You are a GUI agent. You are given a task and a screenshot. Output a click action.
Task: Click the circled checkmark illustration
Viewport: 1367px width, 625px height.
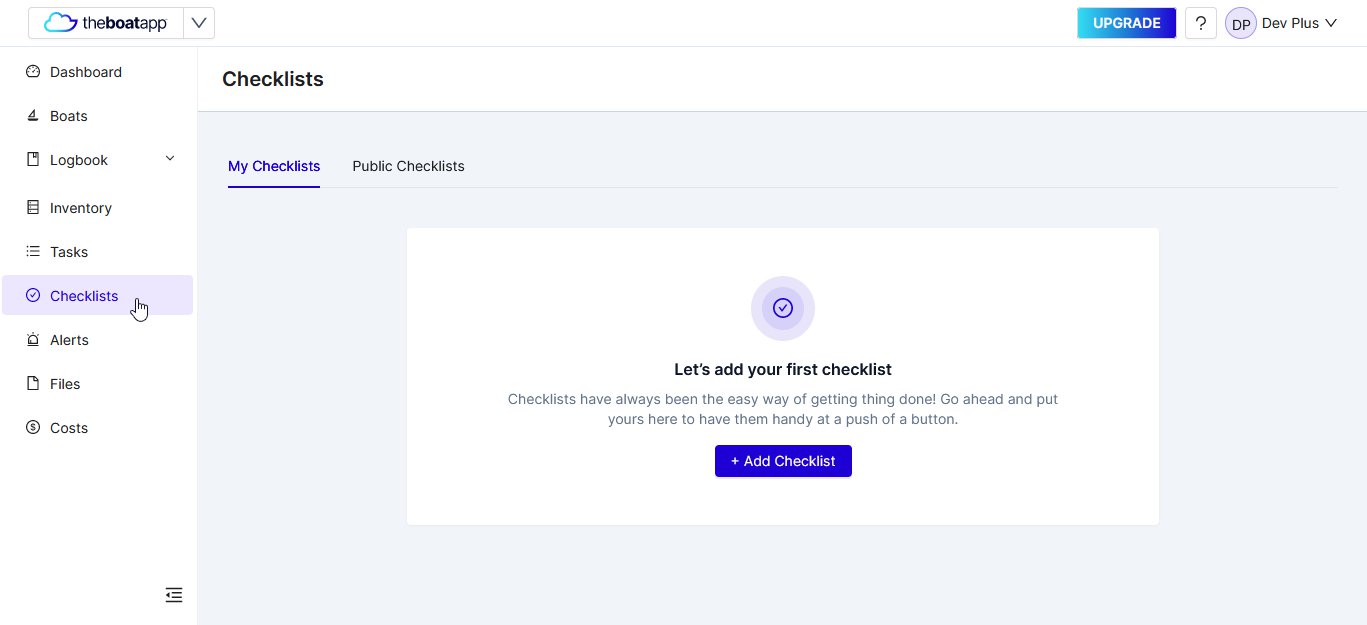point(783,308)
